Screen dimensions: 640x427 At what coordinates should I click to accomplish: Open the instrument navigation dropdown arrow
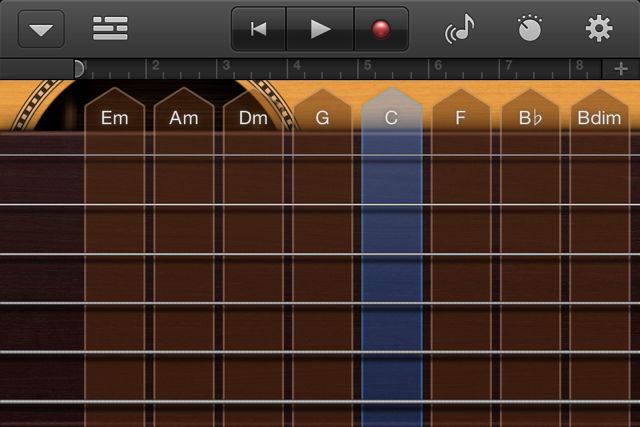coord(41,29)
